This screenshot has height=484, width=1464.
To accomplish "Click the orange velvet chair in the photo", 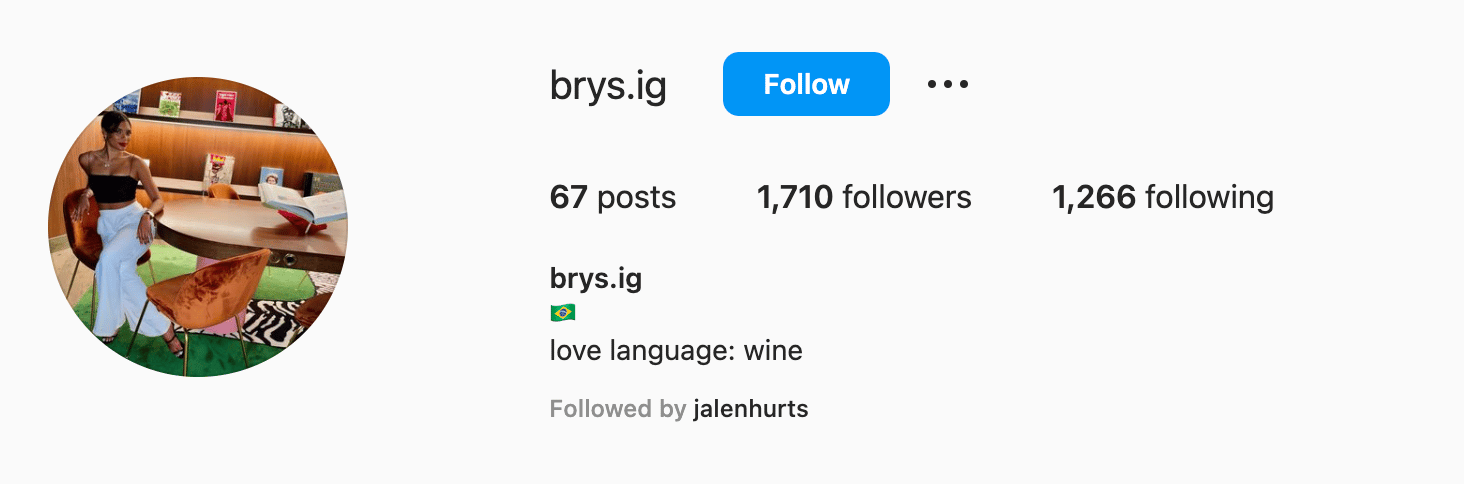I will [210, 295].
